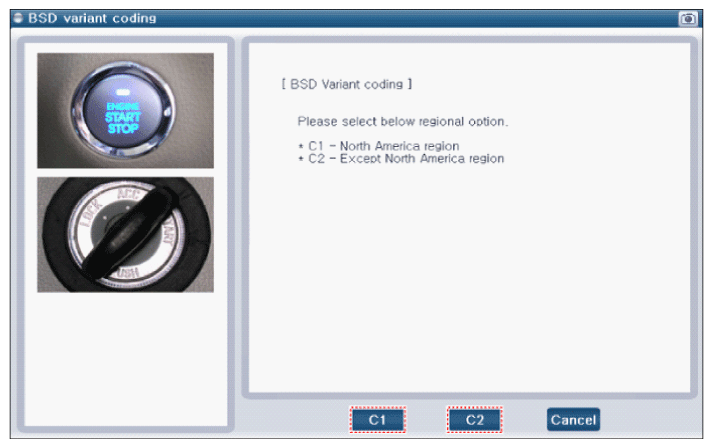Select the ignition key switch image
This screenshot has width=713, height=448.
[125, 234]
